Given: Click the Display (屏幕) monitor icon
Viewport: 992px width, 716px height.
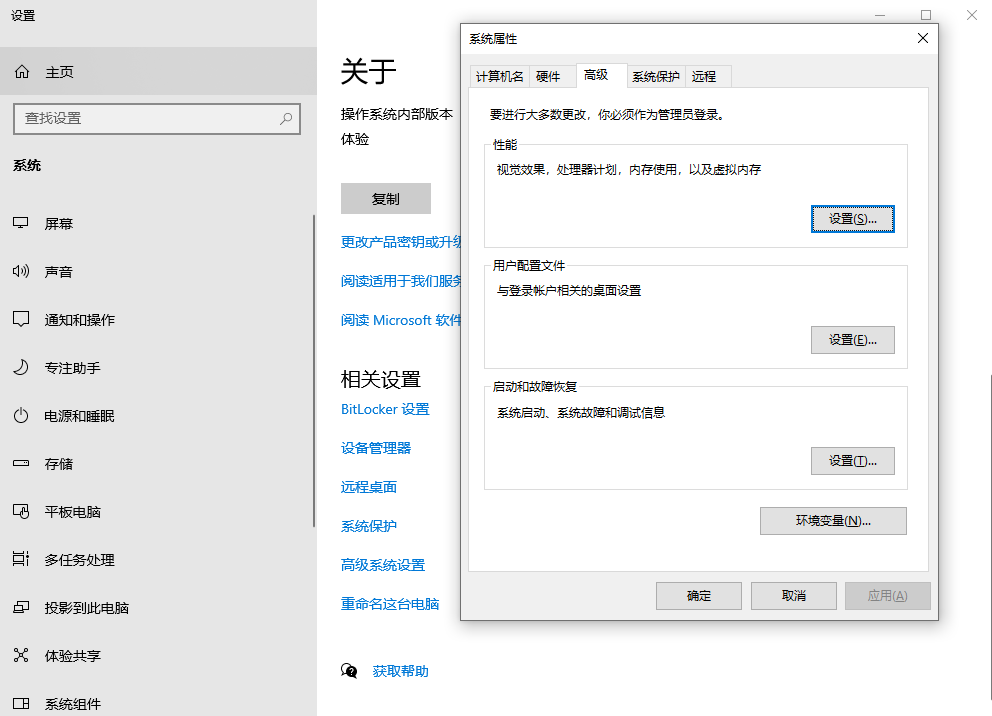Looking at the screenshot, I should (x=21, y=224).
